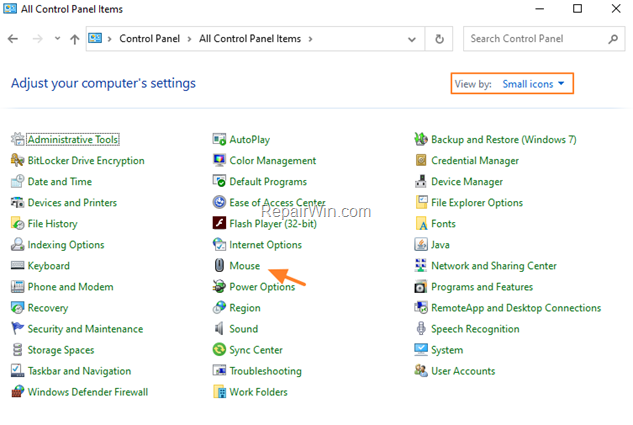Expand the chevron before Control Panel breadcrumb
The height and width of the screenshot is (425, 633).
[109, 39]
